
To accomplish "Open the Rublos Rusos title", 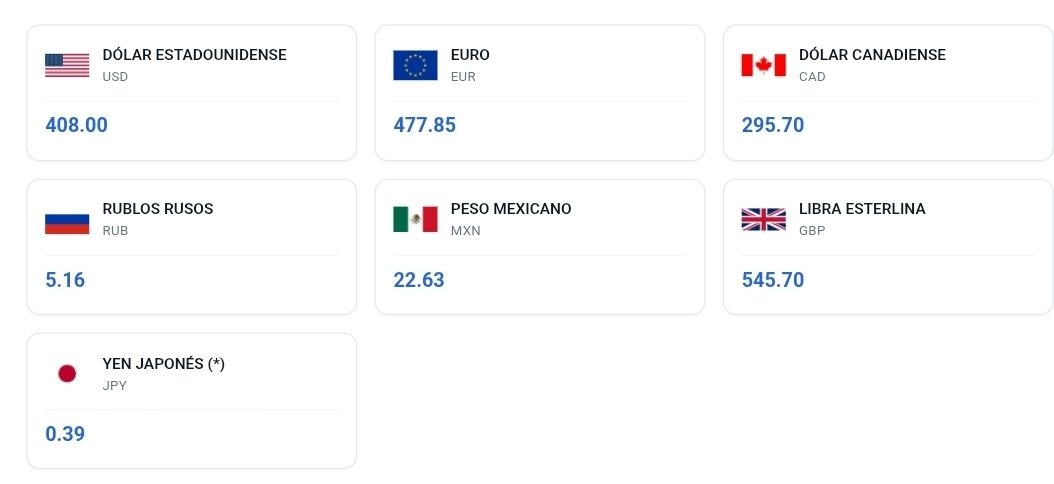I will click(x=158, y=209).
